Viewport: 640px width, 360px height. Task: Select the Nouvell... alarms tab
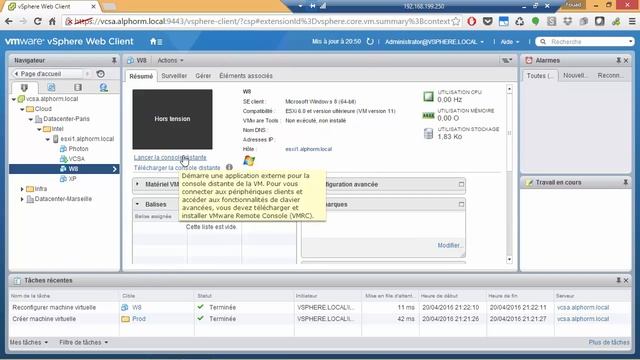[x=576, y=76]
